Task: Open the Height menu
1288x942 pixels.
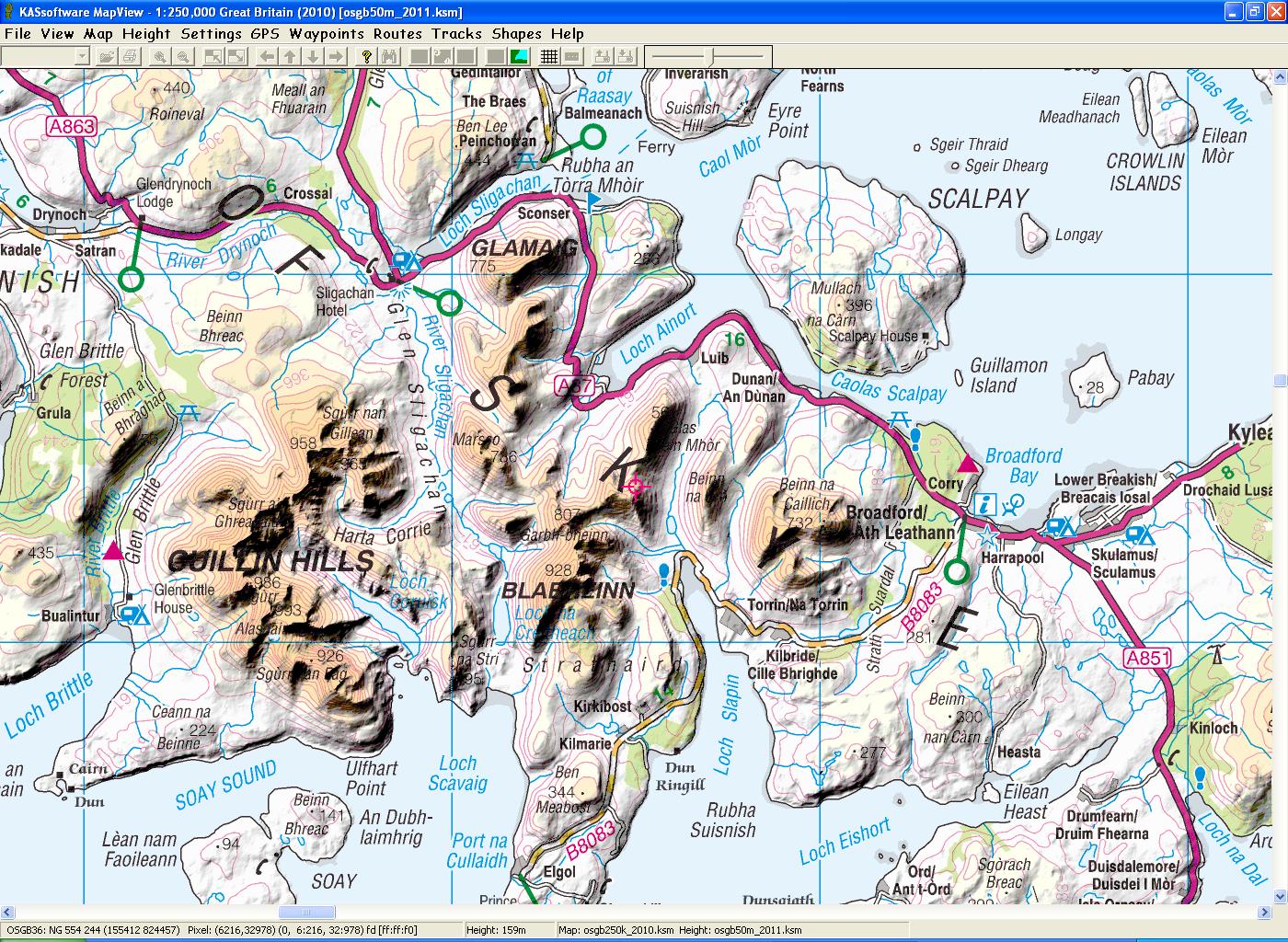Action: click(146, 34)
